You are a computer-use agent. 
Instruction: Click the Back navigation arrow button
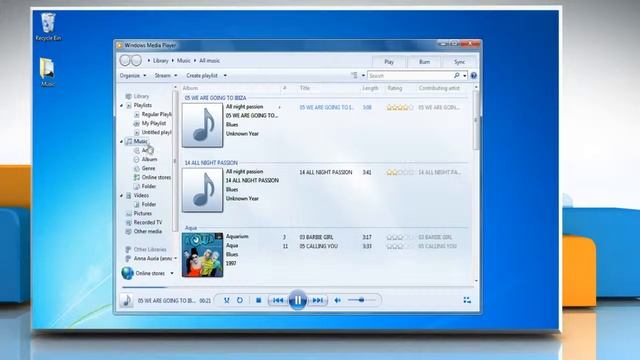(125, 60)
